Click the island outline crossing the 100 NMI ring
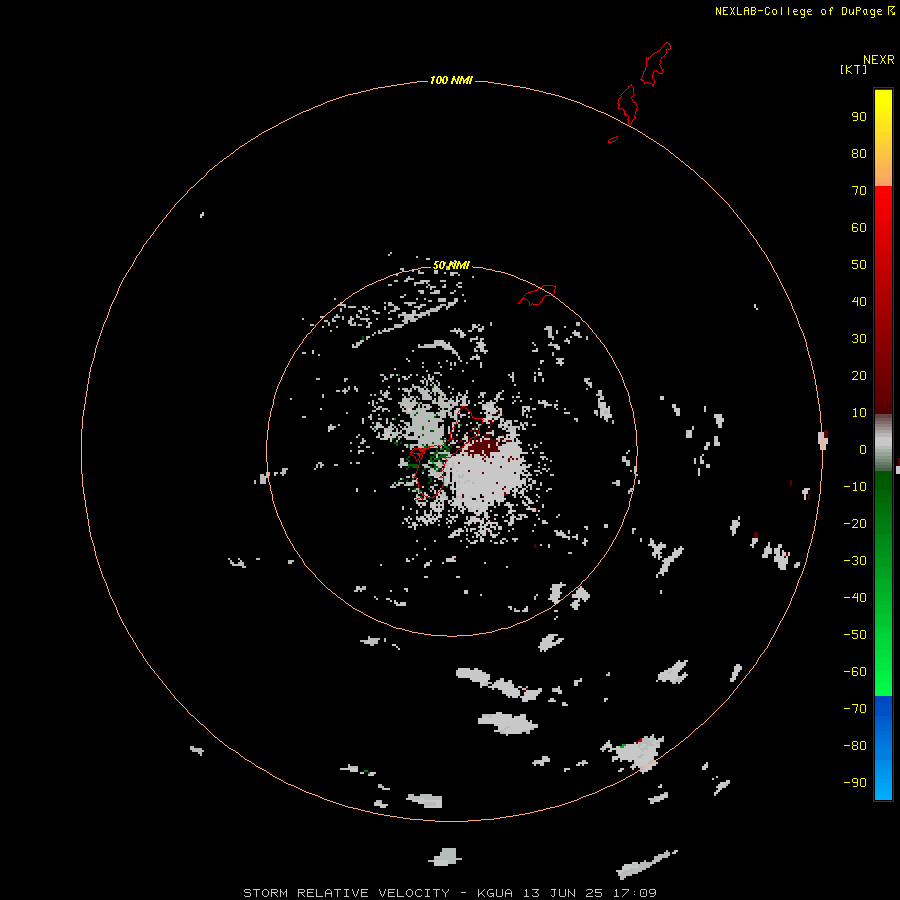 [628, 104]
